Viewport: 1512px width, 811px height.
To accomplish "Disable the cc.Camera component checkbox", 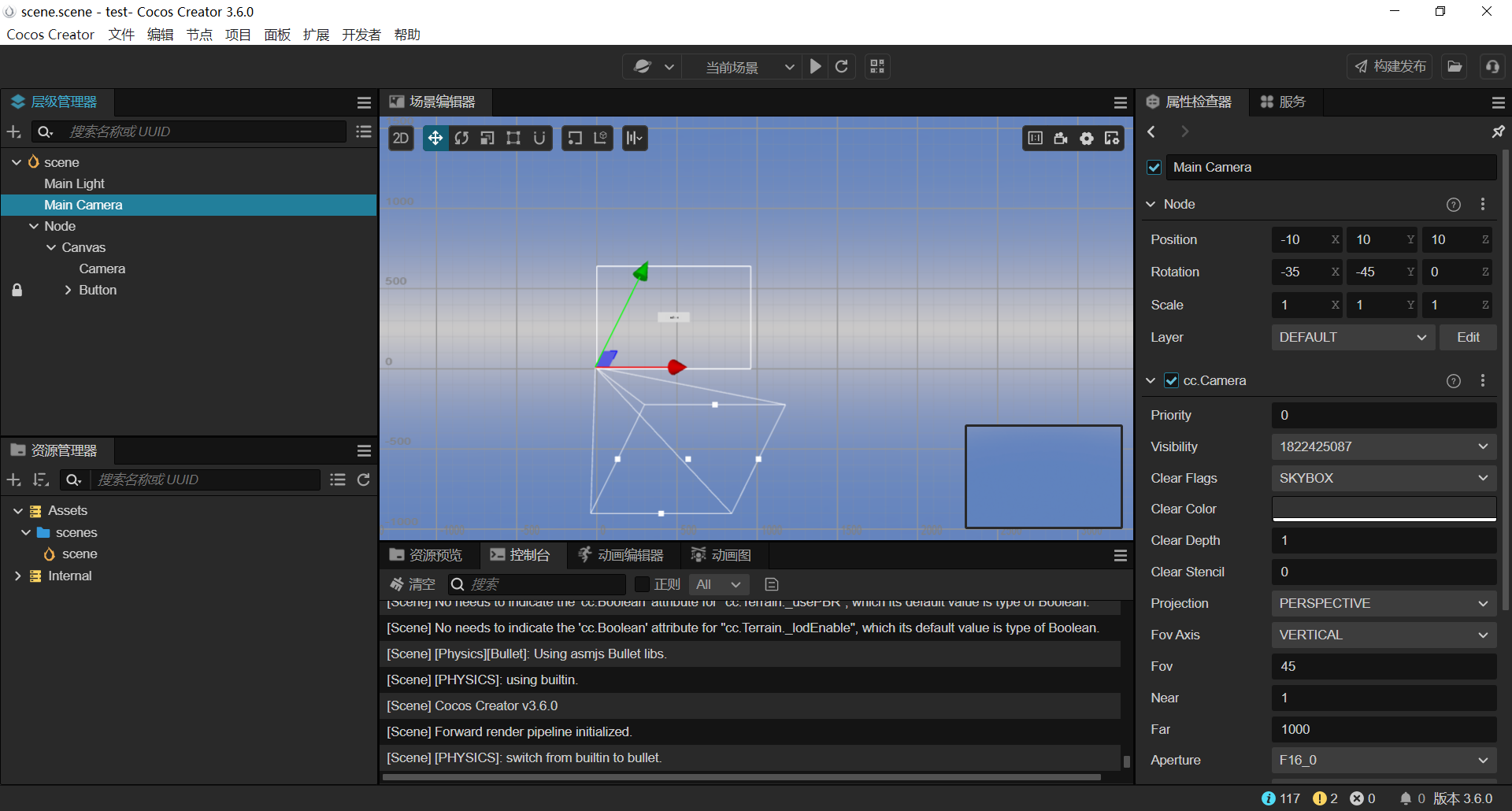I will (1172, 381).
